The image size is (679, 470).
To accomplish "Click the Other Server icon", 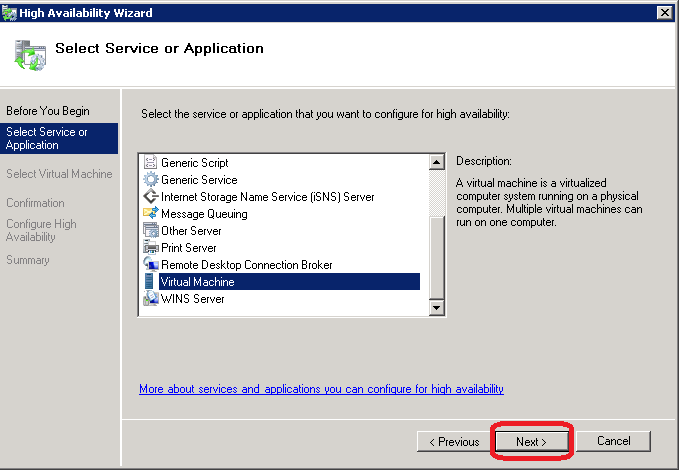I will [151, 231].
